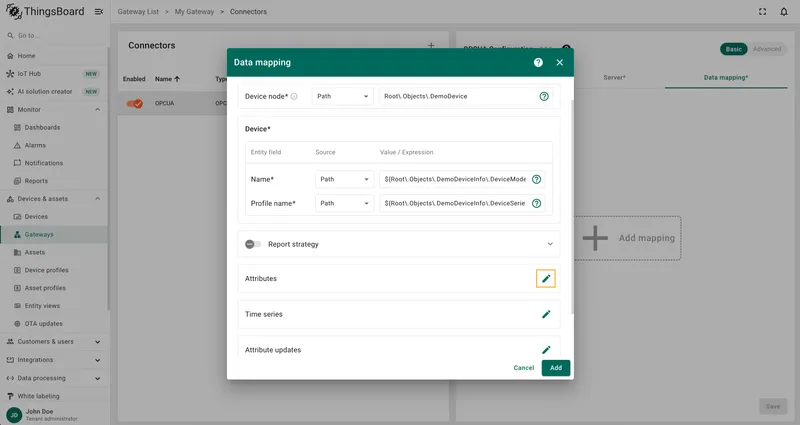The height and width of the screenshot is (425, 800).
Task: Open the Name source dropdown
Action: tap(344, 179)
